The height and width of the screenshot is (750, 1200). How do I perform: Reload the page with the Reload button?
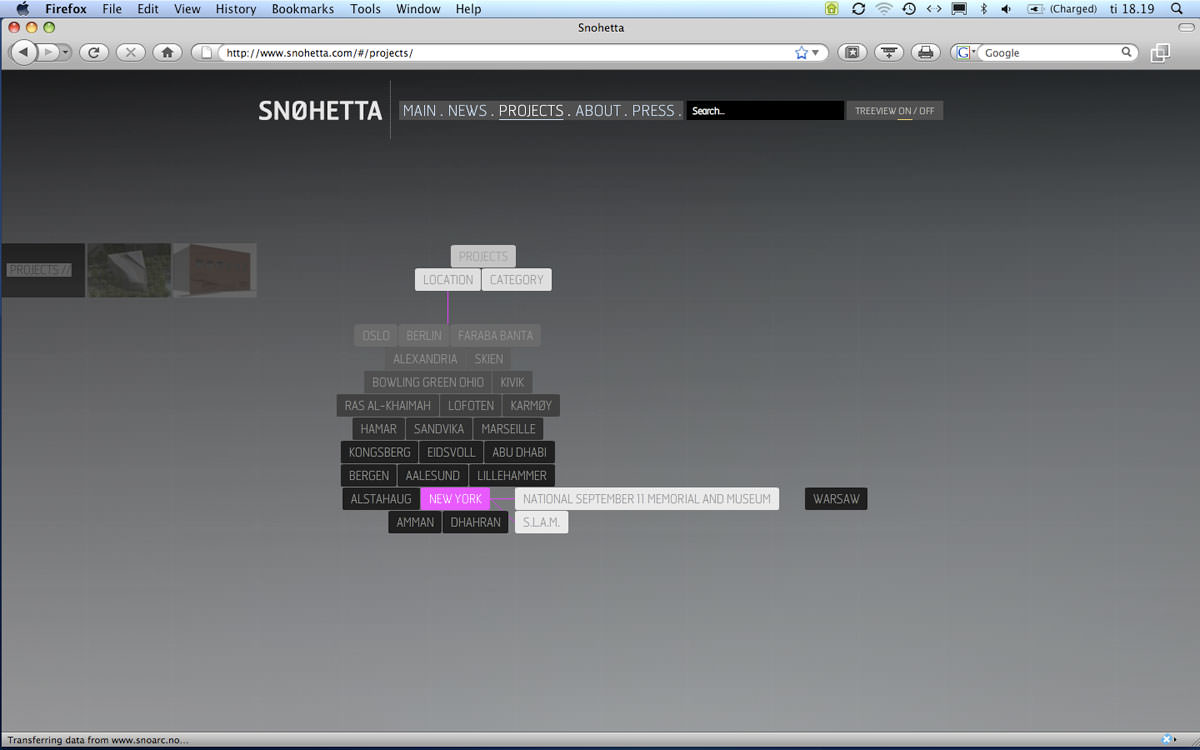(x=94, y=52)
